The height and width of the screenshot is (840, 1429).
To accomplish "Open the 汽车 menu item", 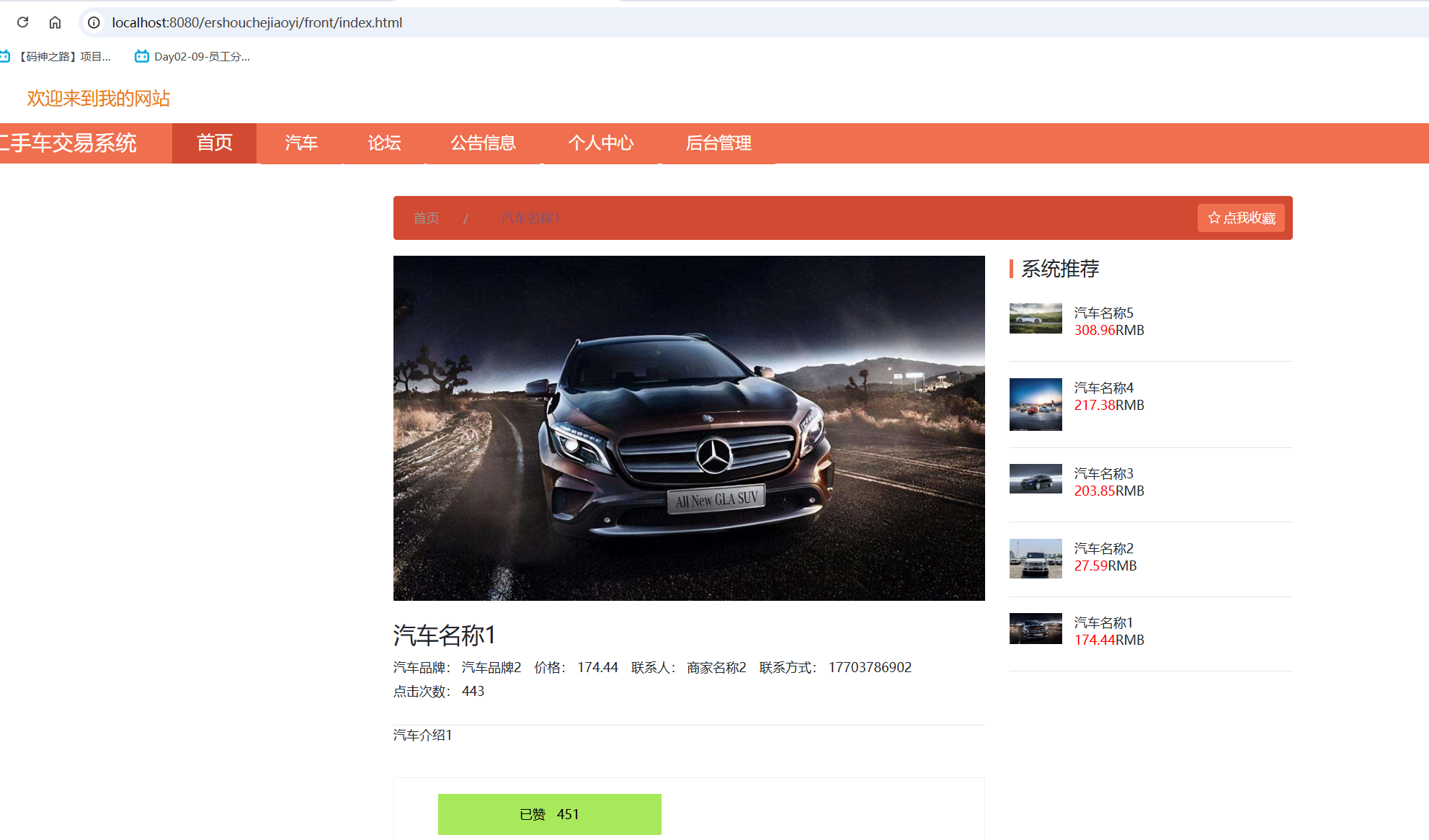I will point(301,143).
